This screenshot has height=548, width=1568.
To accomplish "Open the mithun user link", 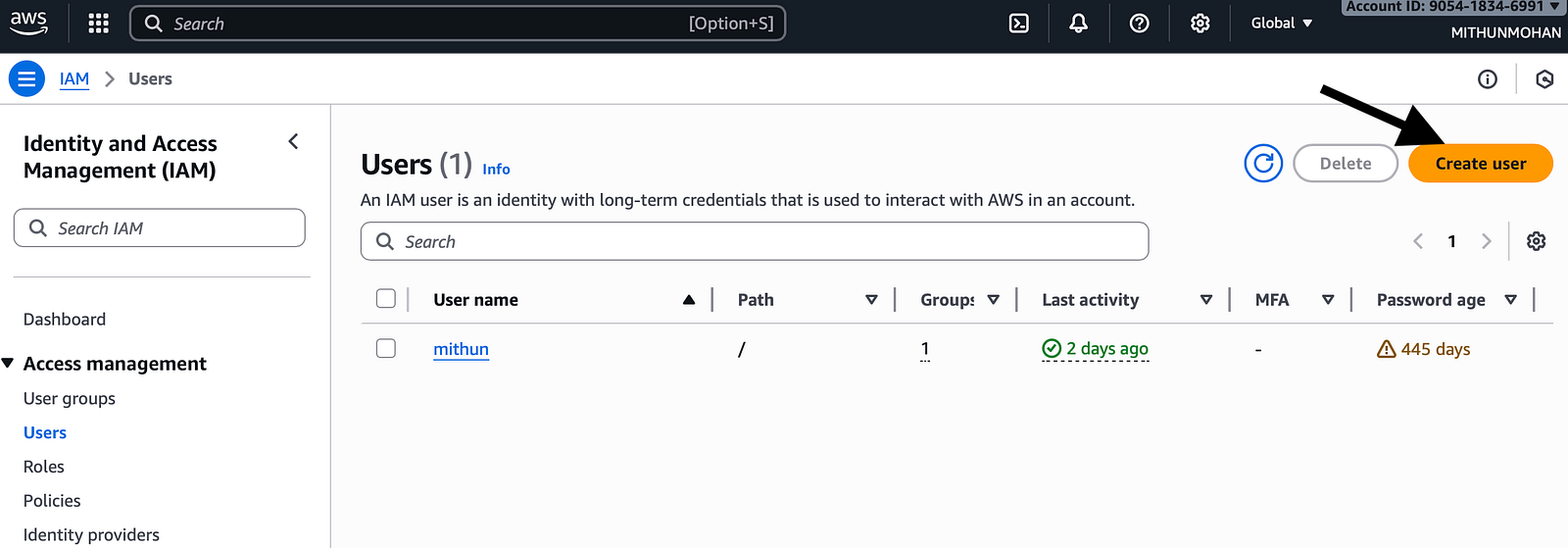I will click(x=461, y=349).
